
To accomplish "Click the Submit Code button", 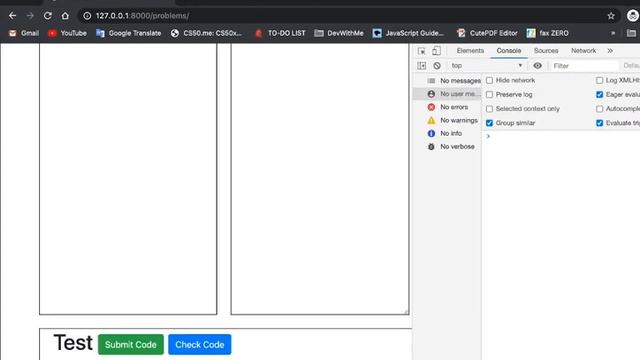I will (131, 344).
